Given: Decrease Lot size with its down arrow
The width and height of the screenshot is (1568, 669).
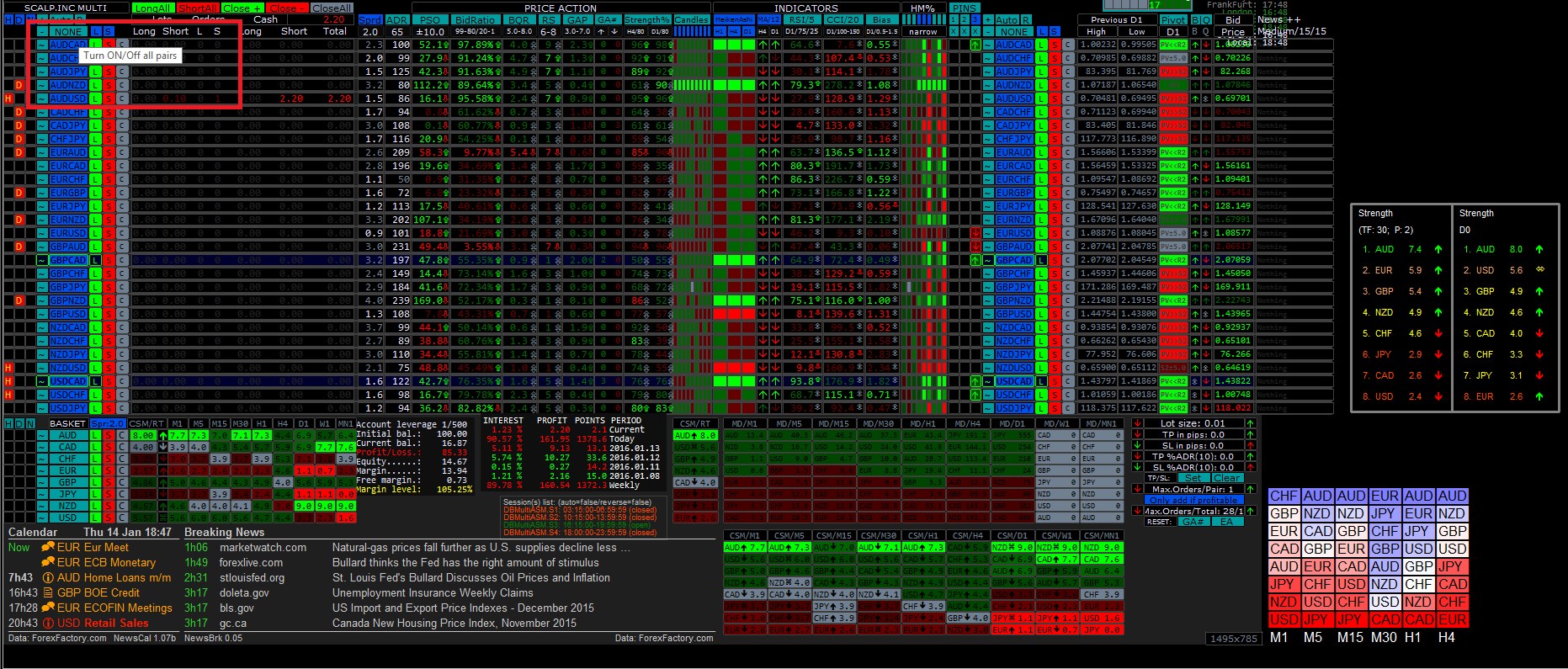Looking at the screenshot, I should point(1138,423).
